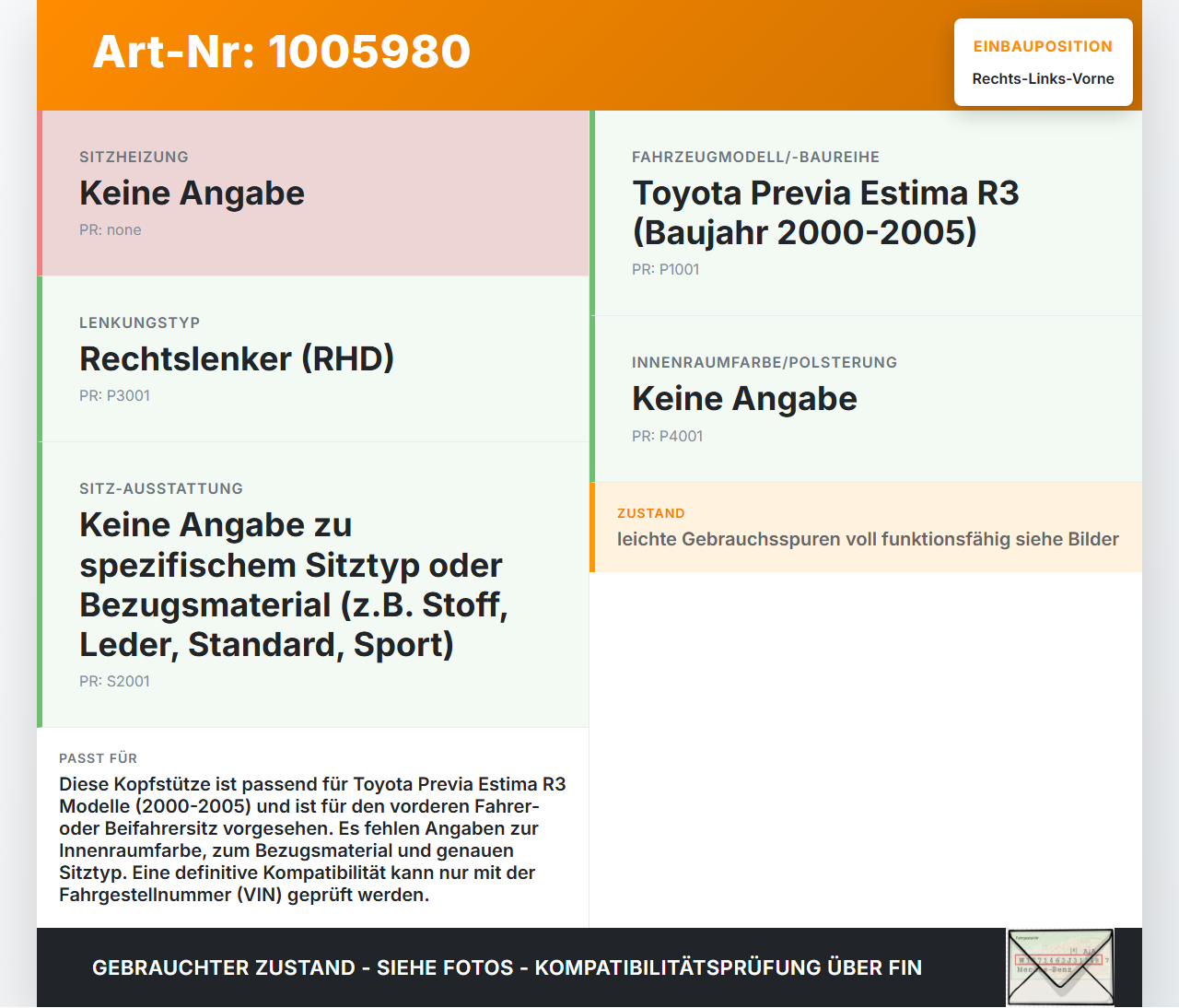Click the Lenkungstyp label
Image resolution: width=1179 pixels, height=1008 pixels.
coord(140,323)
